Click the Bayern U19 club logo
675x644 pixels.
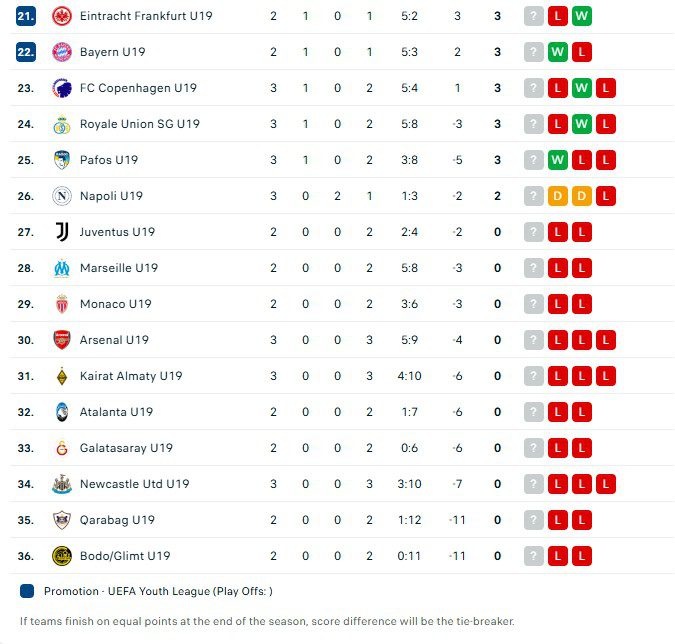(x=62, y=52)
